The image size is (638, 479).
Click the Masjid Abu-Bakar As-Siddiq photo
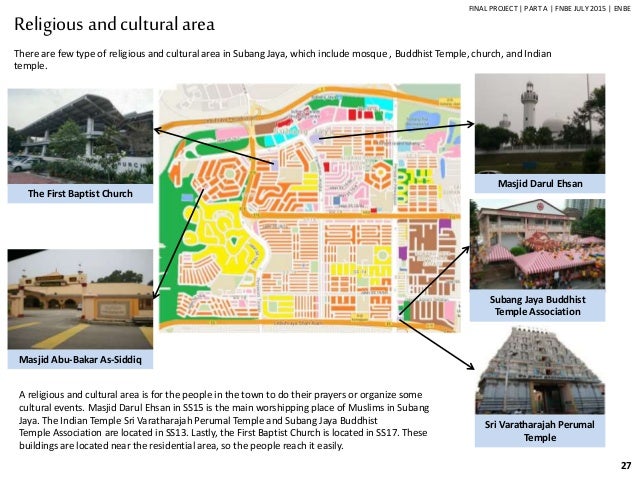tap(80, 299)
